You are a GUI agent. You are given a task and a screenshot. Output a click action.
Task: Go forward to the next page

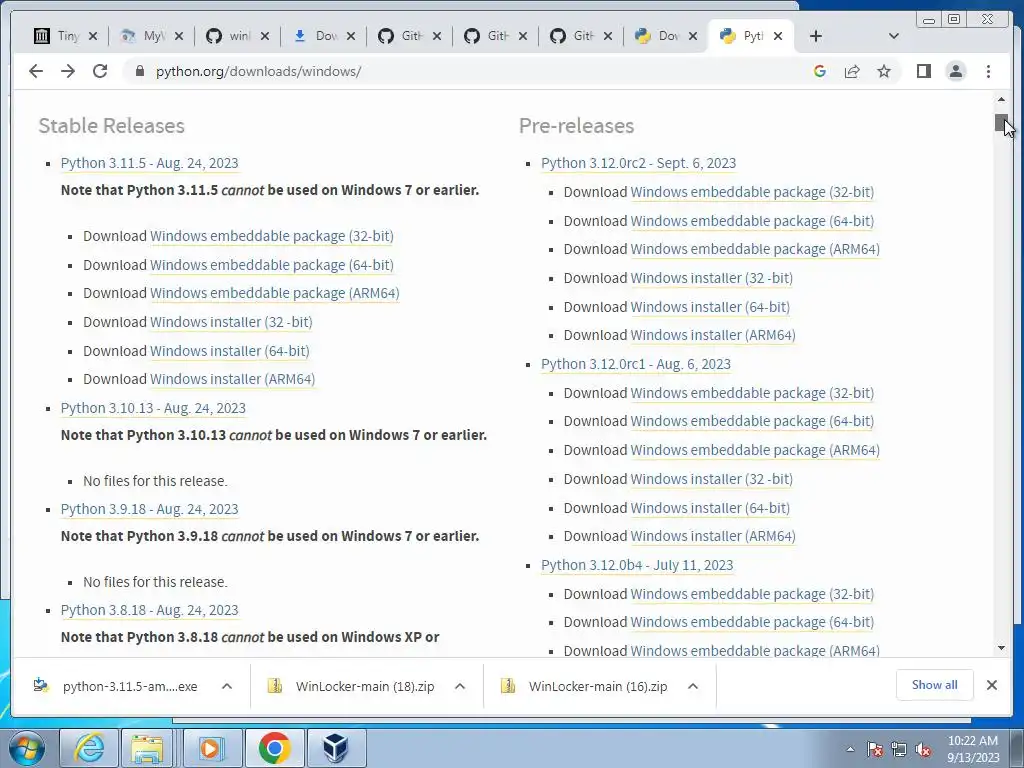tap(68, 71)
